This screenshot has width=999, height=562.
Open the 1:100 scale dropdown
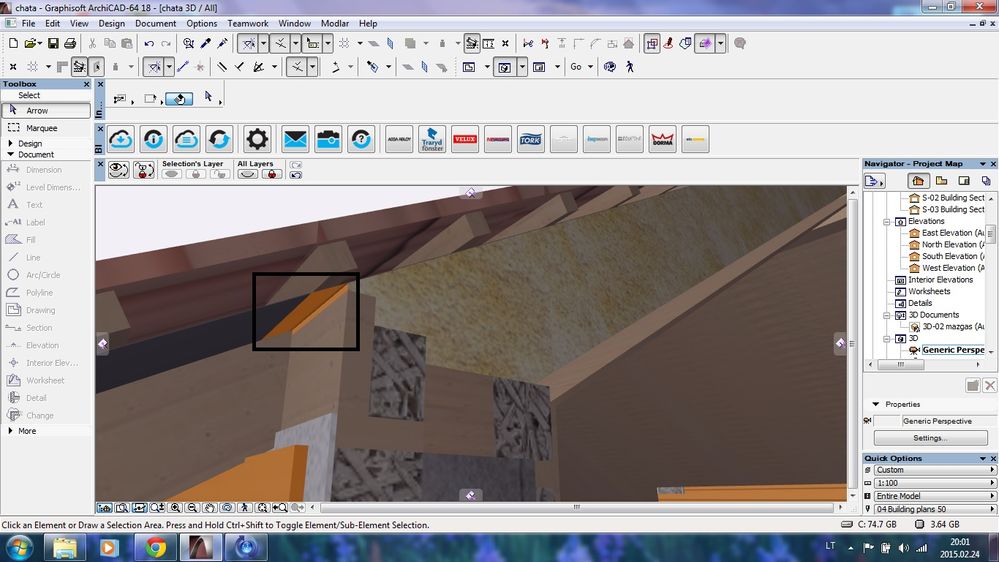point(935,483)
